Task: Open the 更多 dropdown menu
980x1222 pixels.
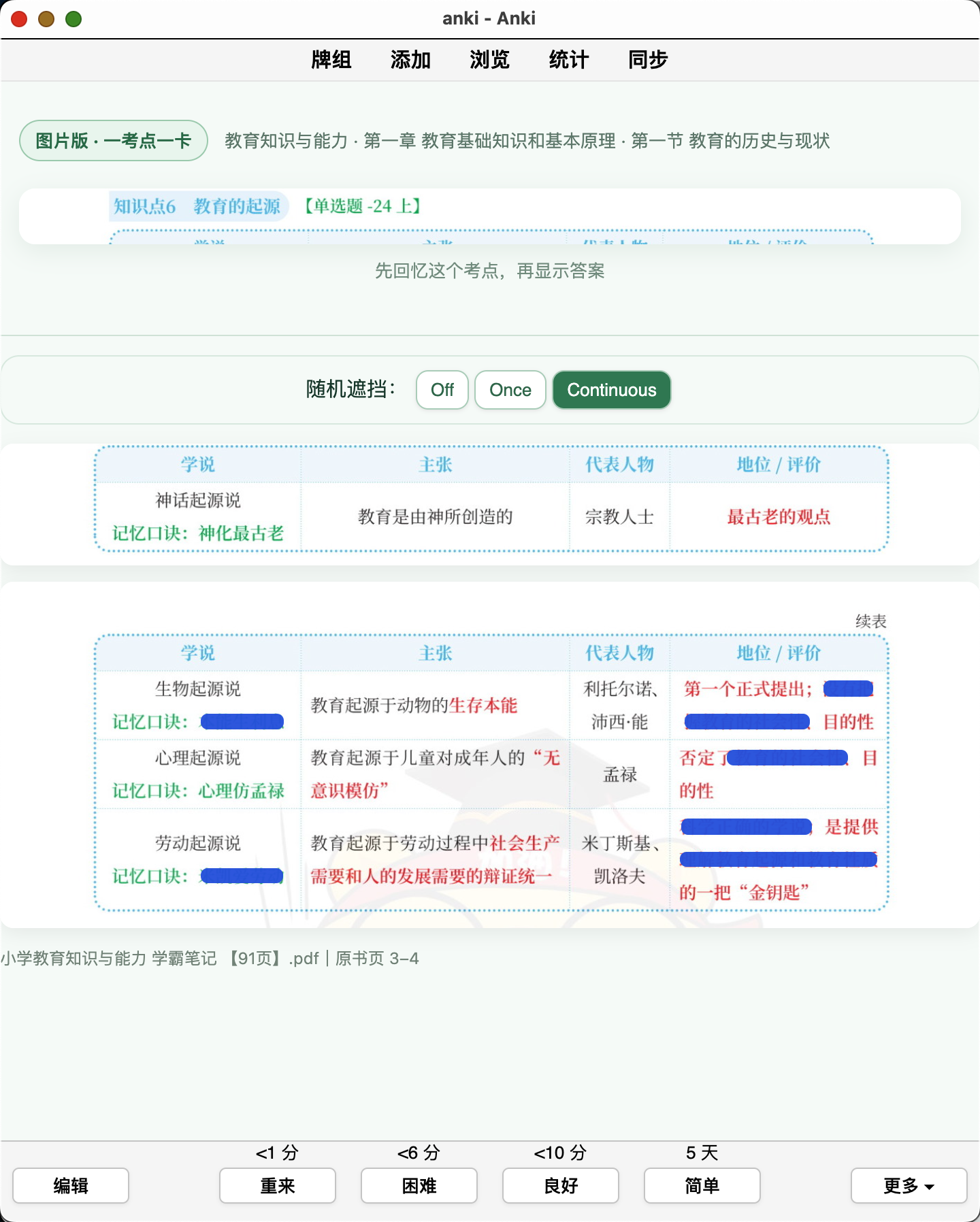Action: click(909, 1186)
